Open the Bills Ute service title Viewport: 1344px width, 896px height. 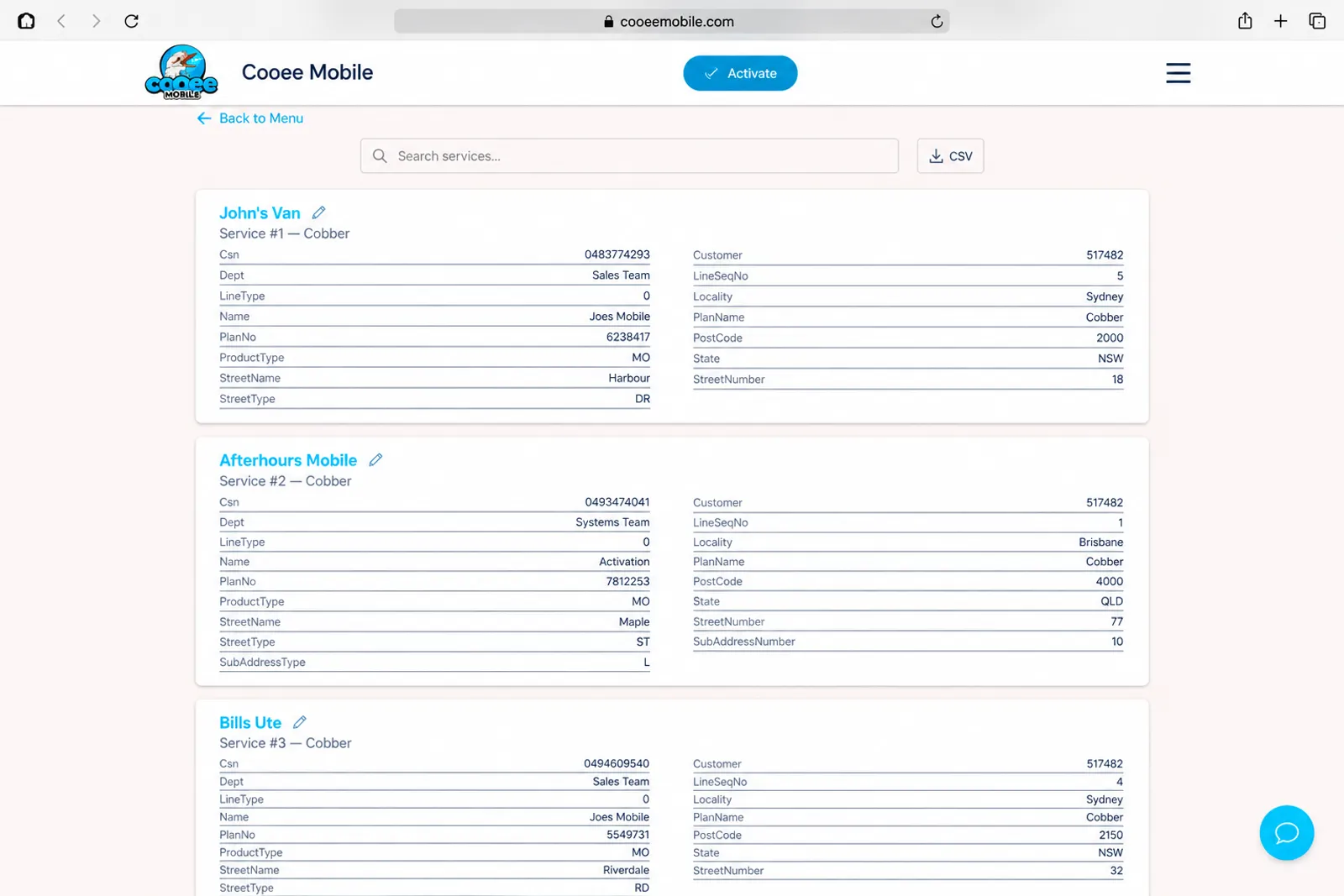click(x=250, y=722)
